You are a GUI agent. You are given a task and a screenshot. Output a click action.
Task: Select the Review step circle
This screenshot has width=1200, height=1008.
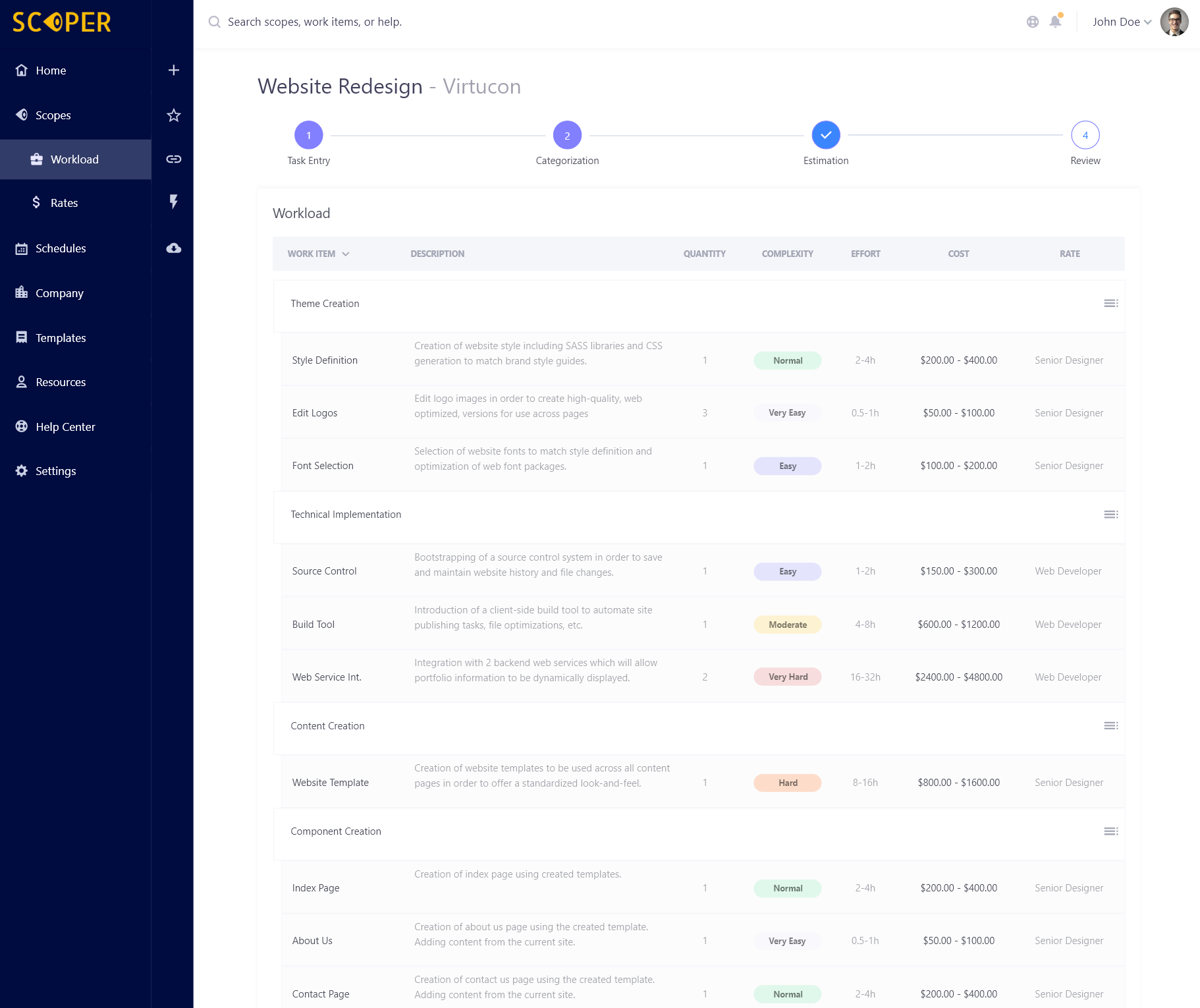point(1085,135)
